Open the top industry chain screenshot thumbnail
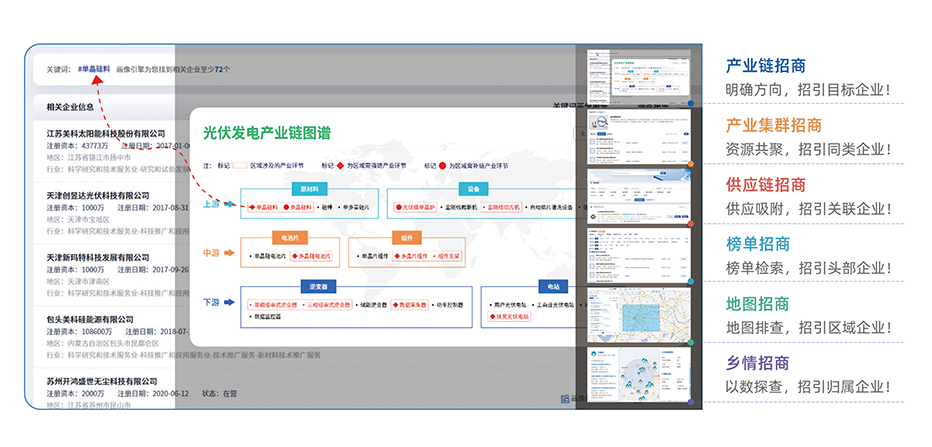932x447 pixels. (640, 74)
